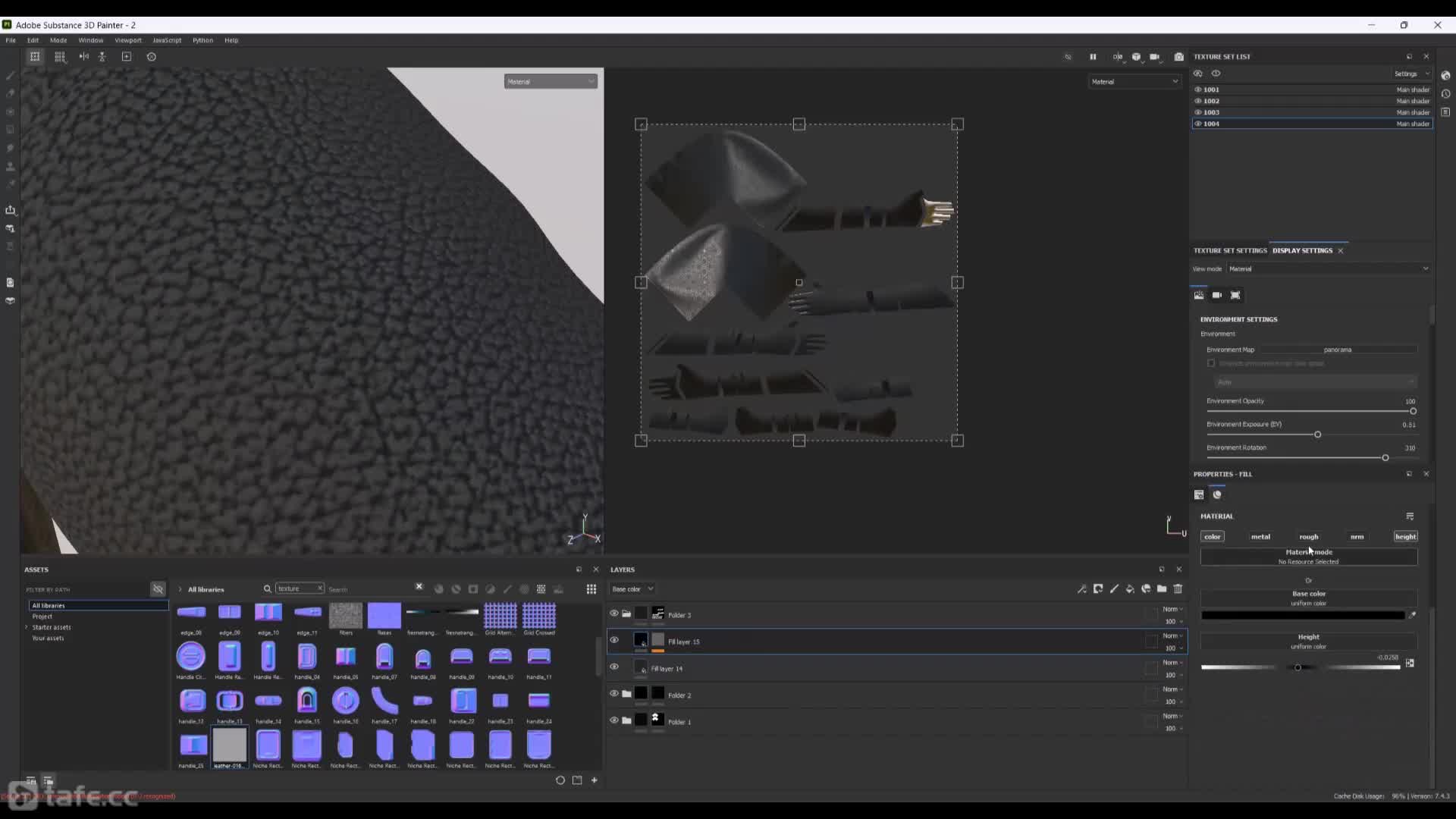1456x819 pixels.
Task: Add an effect wand icon
Action: 1081,589
